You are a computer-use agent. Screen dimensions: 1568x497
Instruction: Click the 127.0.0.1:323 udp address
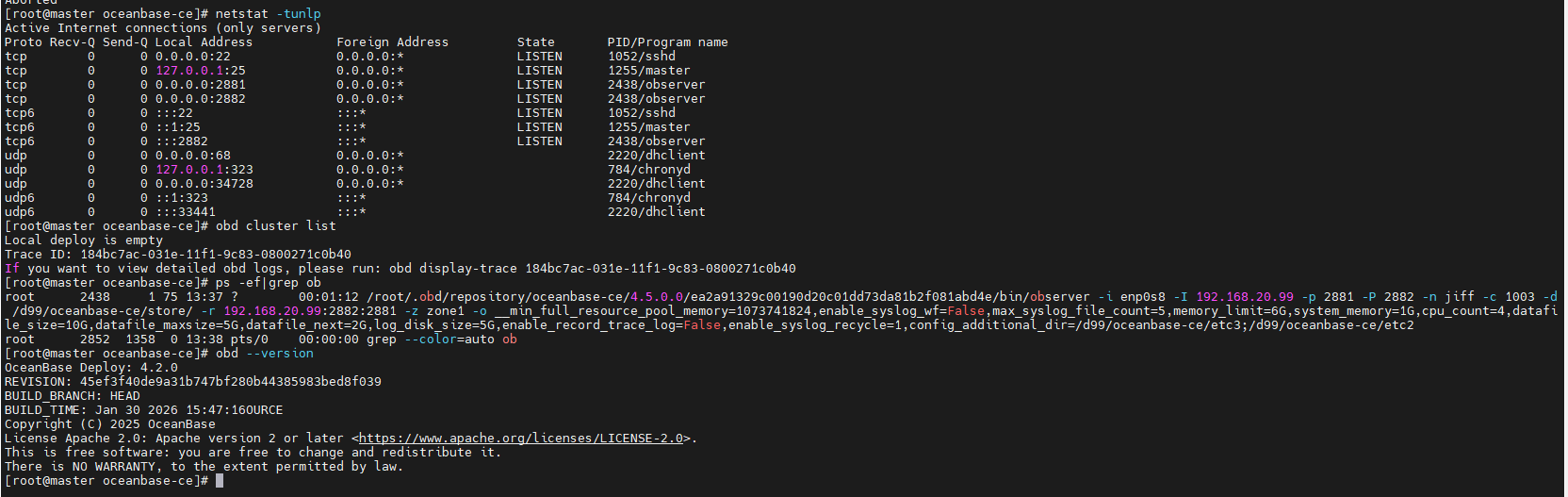click(204, 170)
